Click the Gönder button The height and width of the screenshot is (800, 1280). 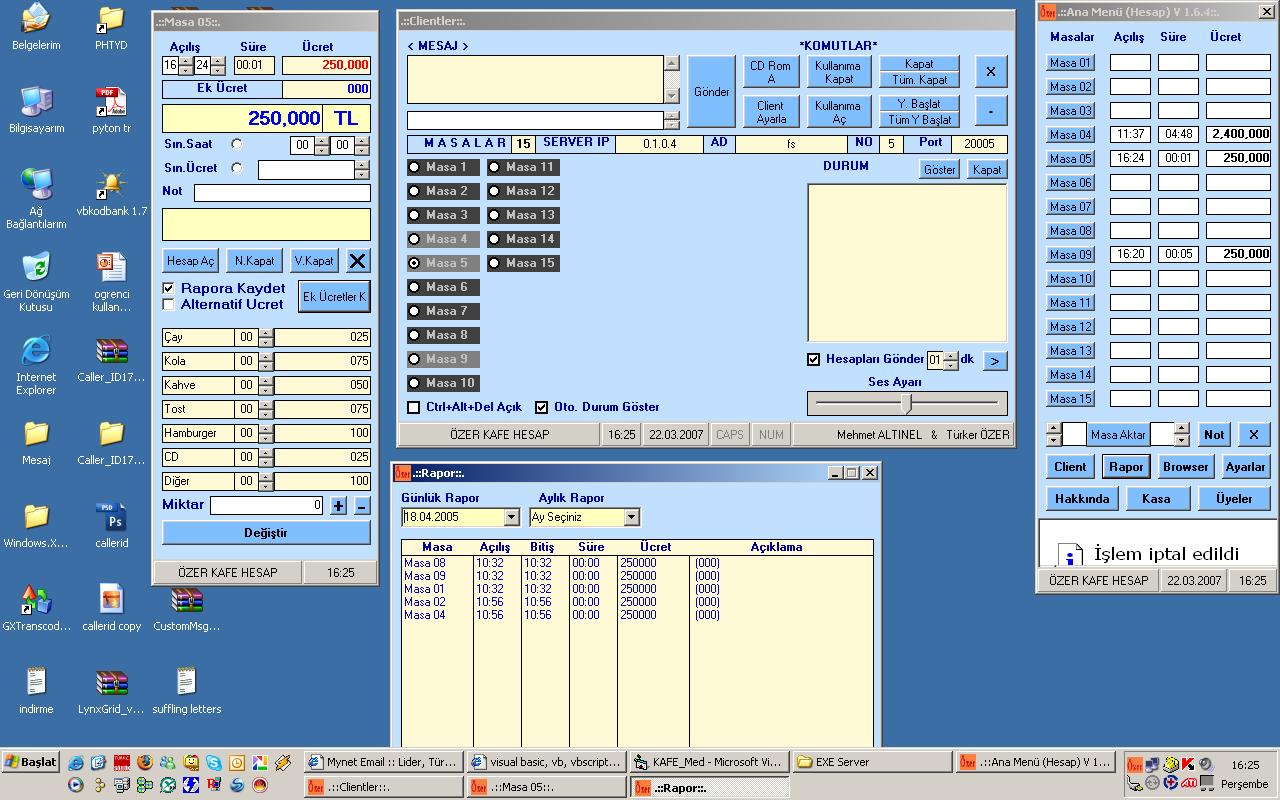click(x=711, y=91)
